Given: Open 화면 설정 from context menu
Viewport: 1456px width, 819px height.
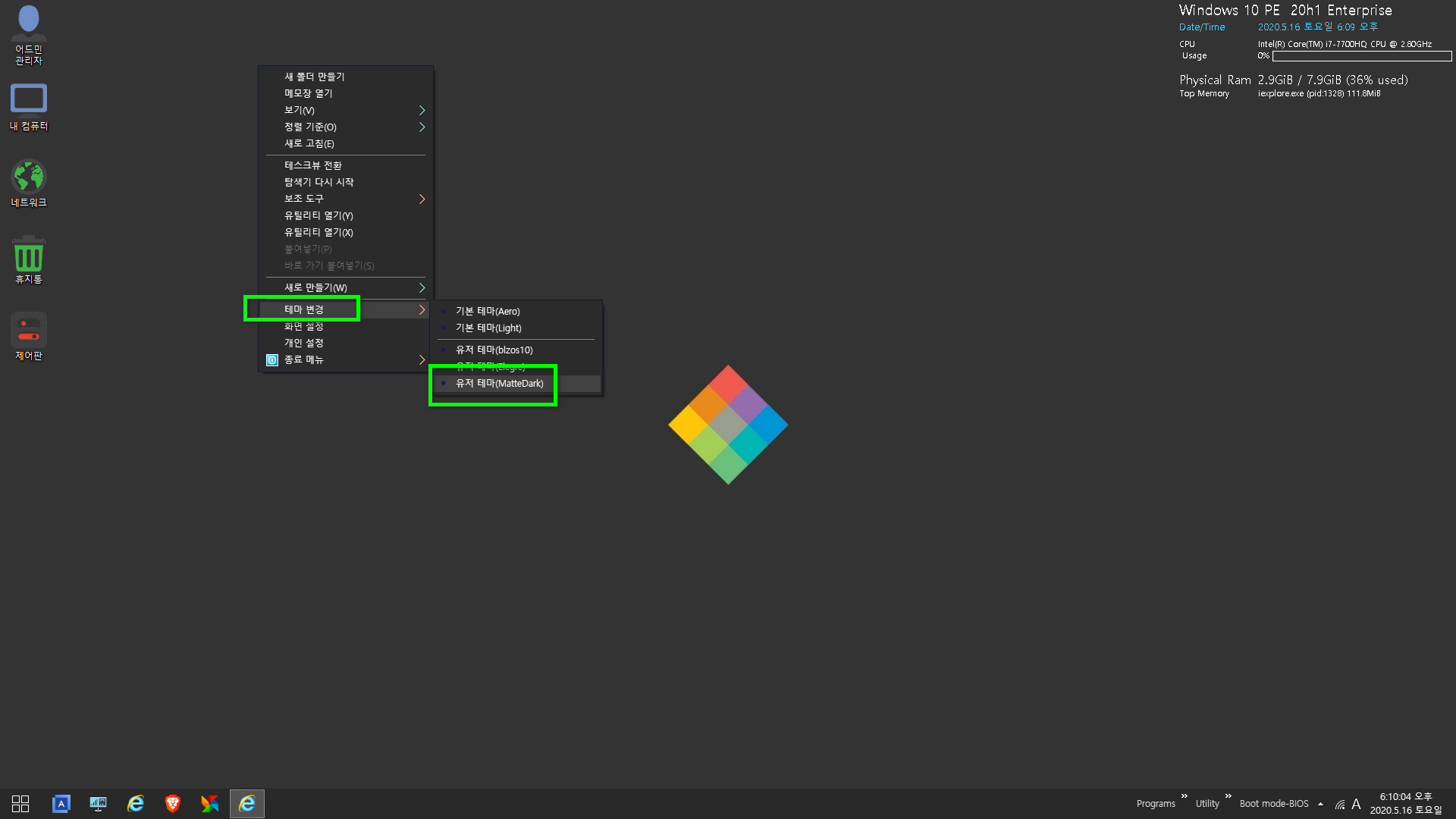Looking at the screenshot, I should click(x=346, y=327).
